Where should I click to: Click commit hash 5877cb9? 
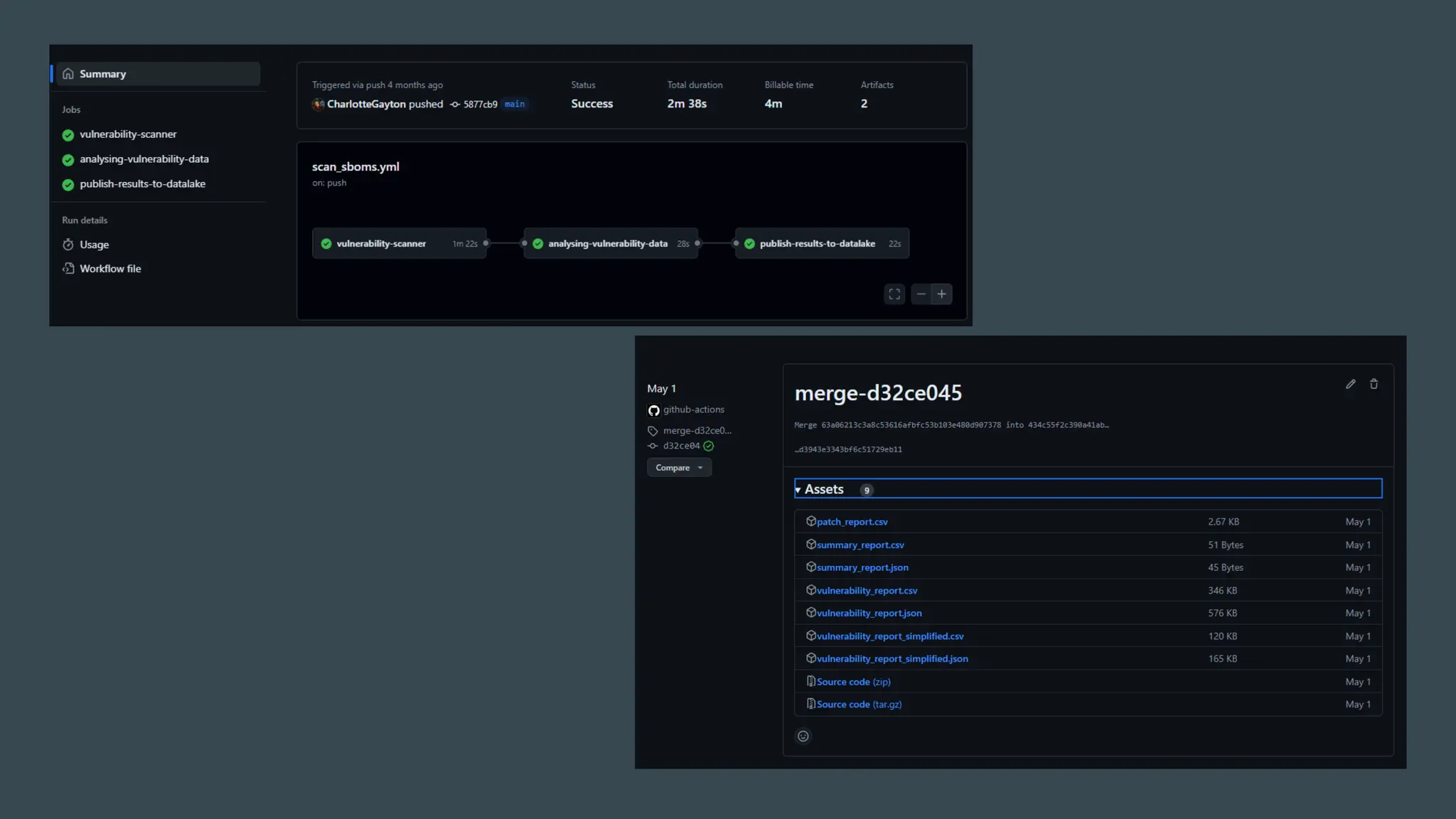[x=480, y=105]
